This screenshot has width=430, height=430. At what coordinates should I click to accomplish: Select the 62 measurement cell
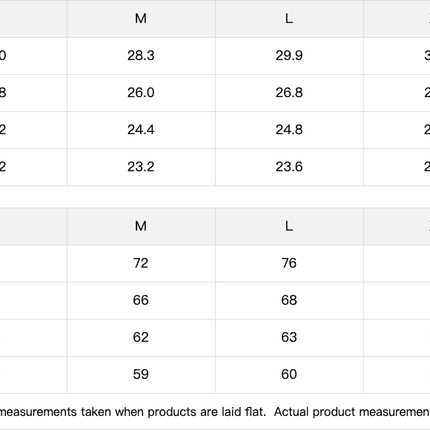(141, 337)
